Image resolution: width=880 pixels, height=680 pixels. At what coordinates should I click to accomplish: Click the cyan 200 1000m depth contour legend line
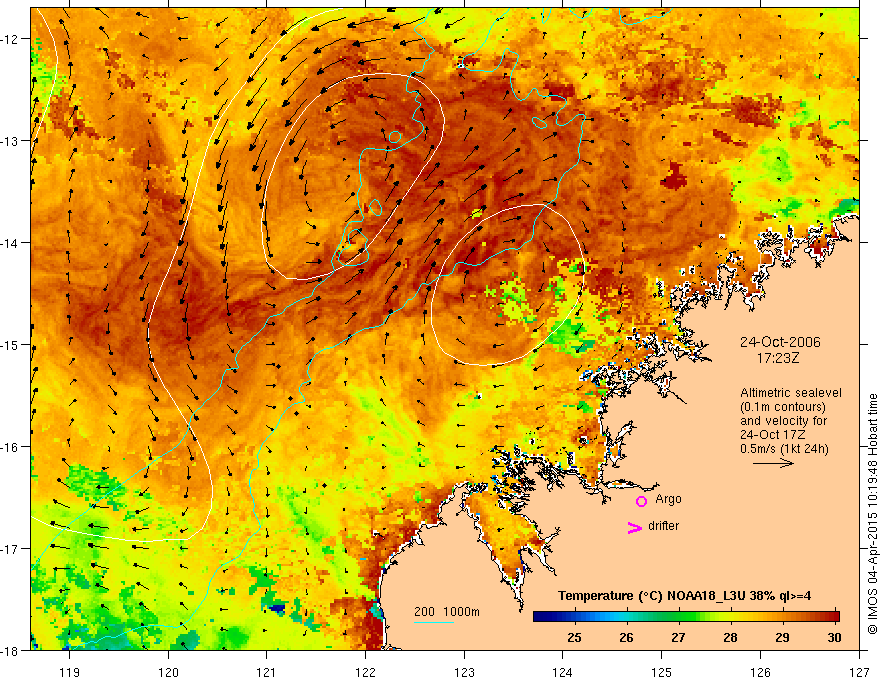(434, 622)
